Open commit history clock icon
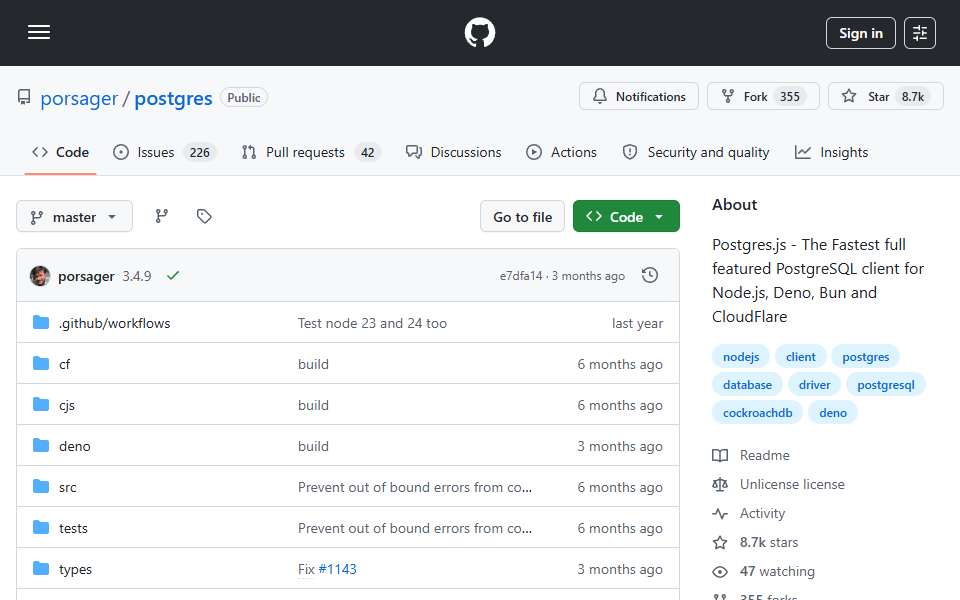 tap(650, 276)
